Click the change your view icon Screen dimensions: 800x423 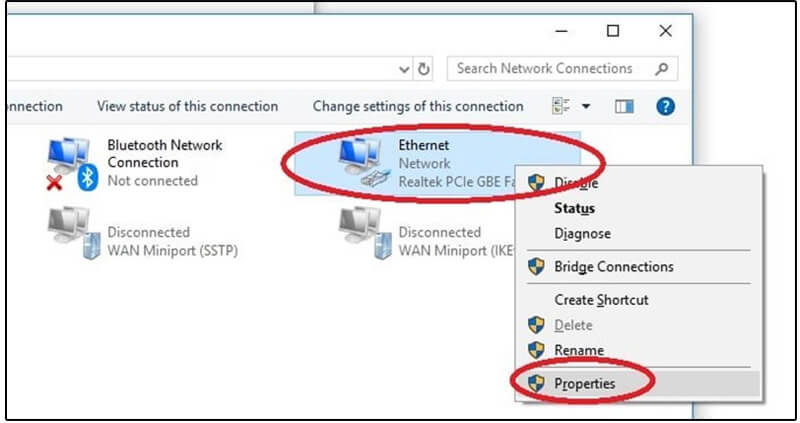coord(561,107)
